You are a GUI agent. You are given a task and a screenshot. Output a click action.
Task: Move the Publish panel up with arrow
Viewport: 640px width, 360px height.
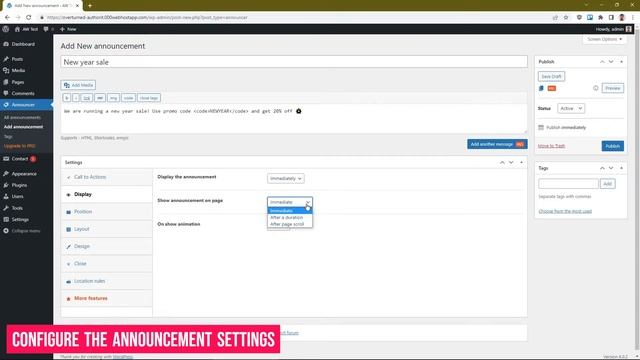point(602,62)
